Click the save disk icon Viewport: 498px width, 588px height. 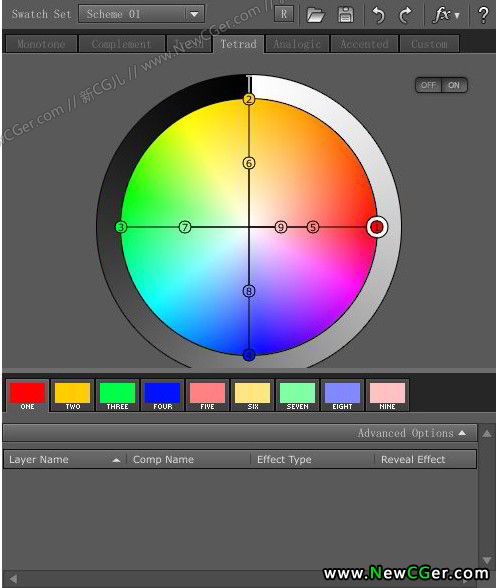[x=345, y=15]
